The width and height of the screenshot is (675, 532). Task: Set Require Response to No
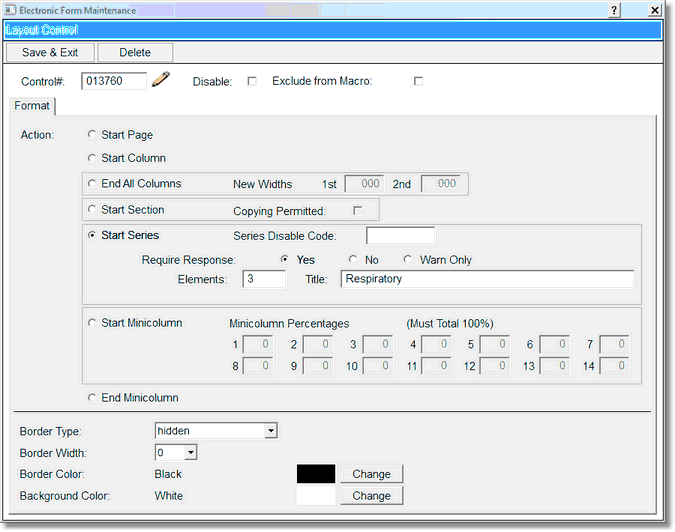tap(353, 259)
